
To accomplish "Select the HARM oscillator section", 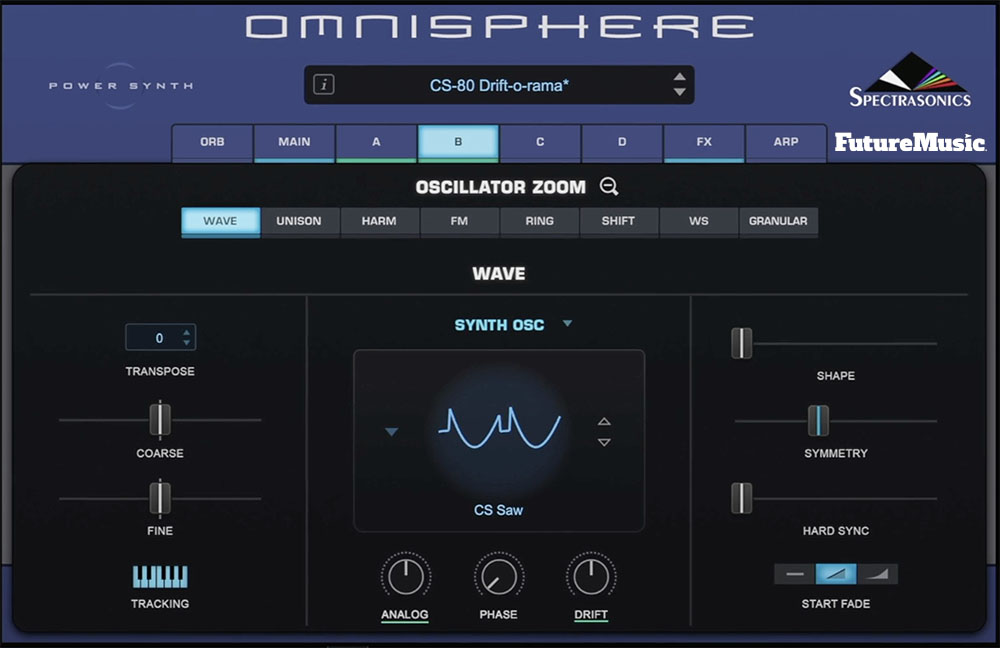I will point(379,221).
